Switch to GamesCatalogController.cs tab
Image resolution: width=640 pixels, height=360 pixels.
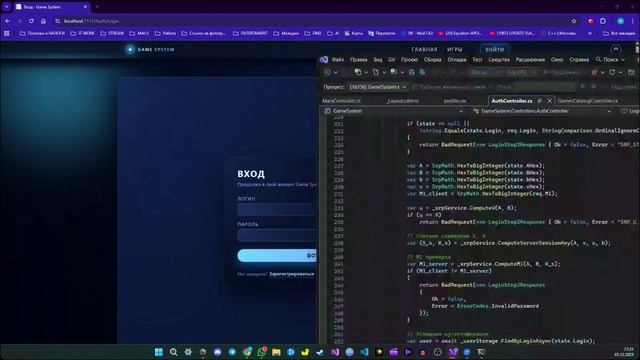(588, 101)
